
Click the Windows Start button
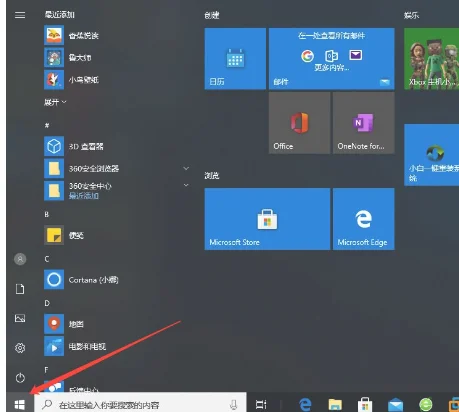[x=20, y=405]
